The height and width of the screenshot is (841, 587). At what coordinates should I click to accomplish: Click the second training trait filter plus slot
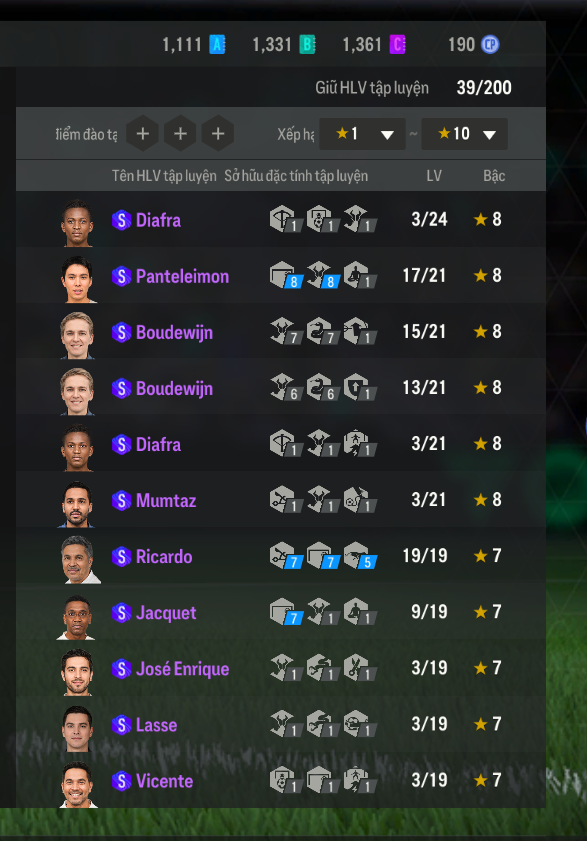click(180, 134)
